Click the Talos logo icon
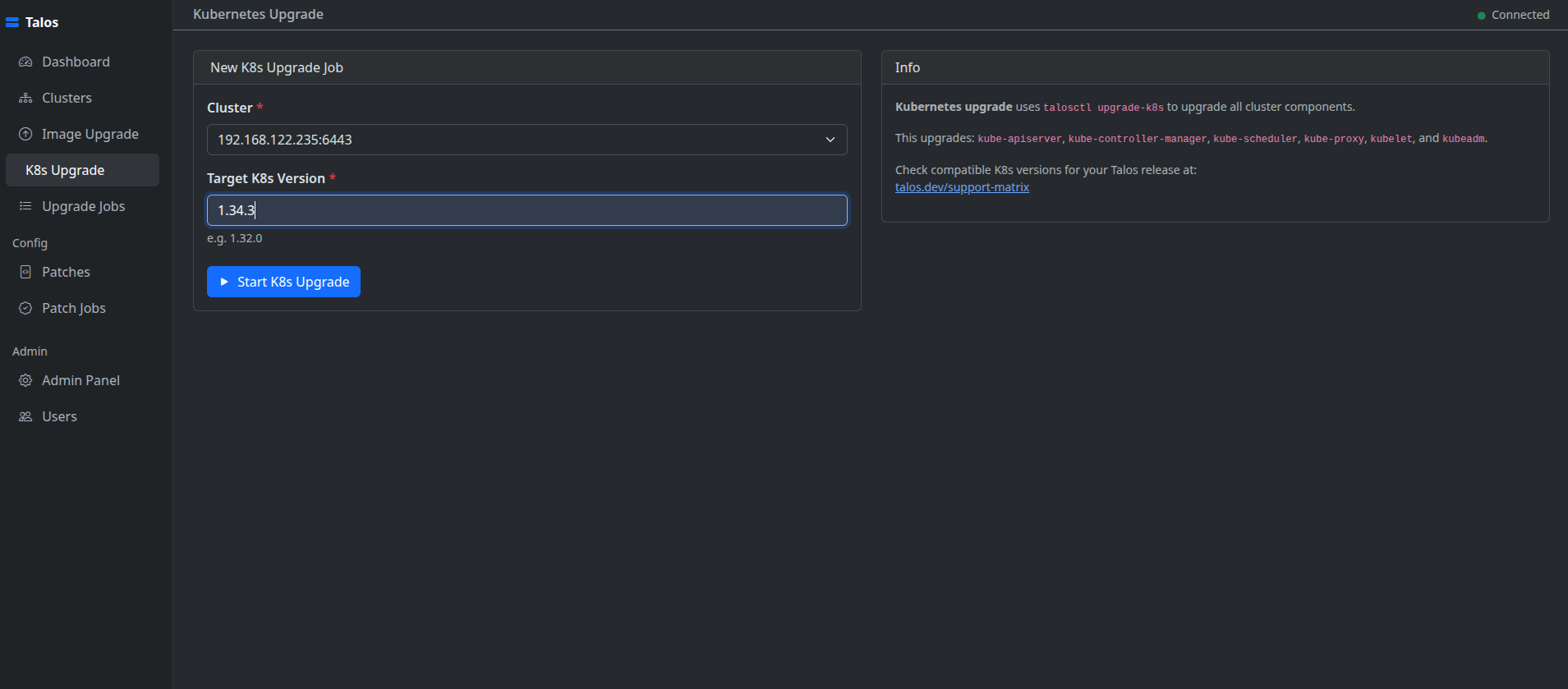The image size is (1568, 689). 12,22
